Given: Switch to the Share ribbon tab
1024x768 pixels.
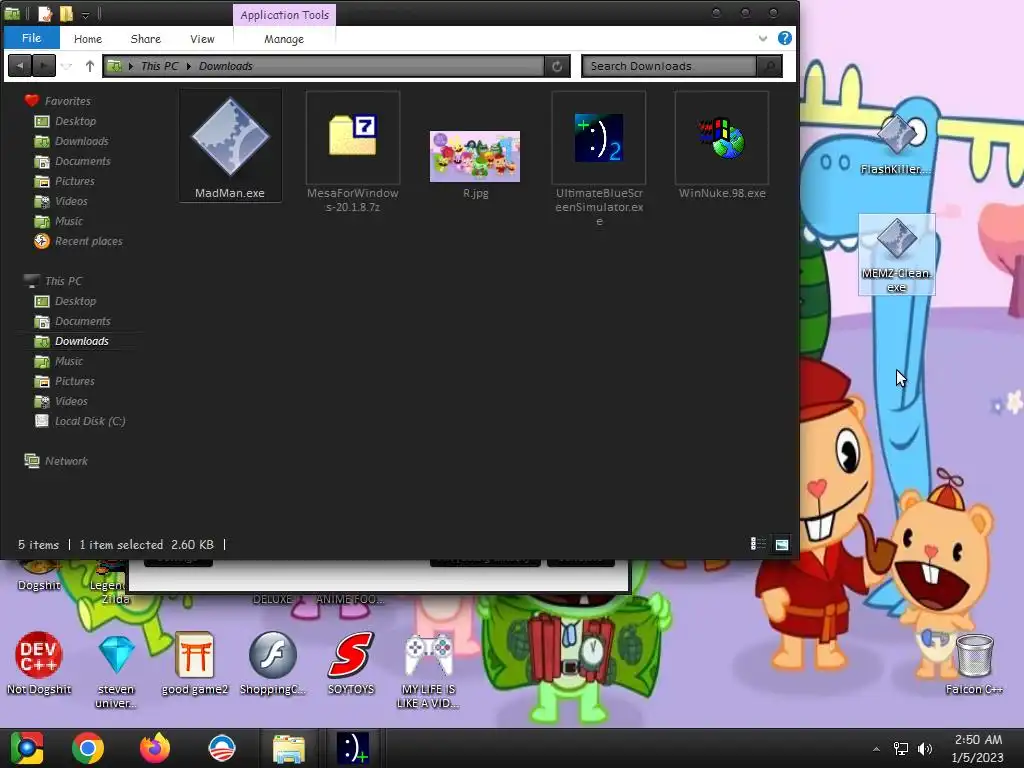Looking at the screenshot, I should tap(146, 39).
